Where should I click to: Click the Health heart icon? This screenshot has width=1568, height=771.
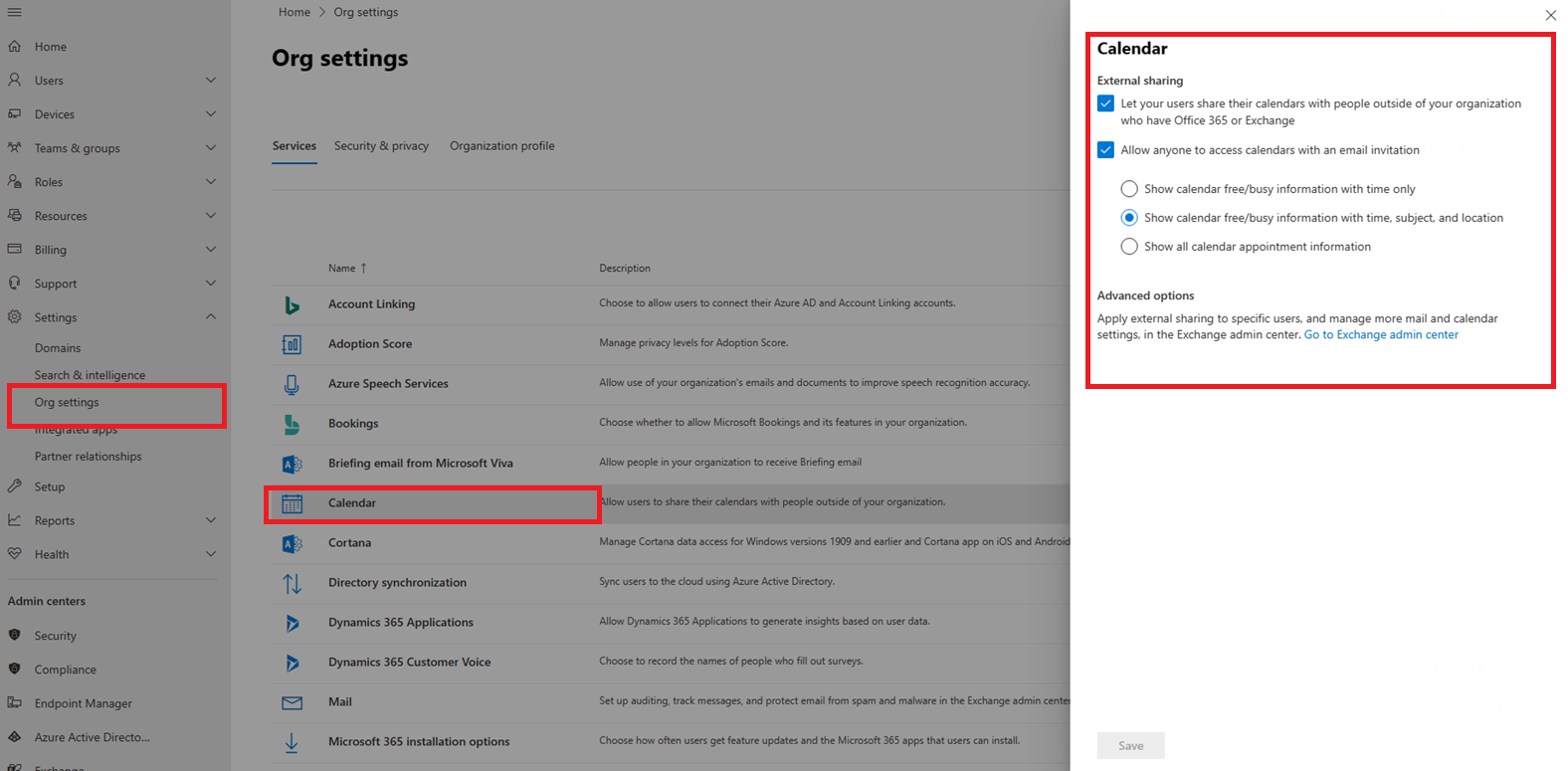coord(14,554)
